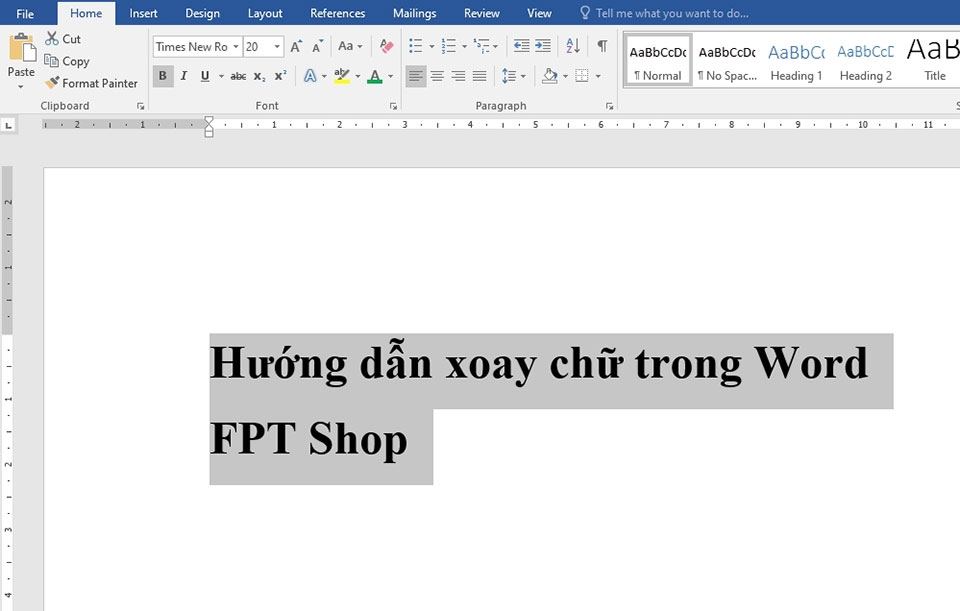The height and width of the screenshot is (611, 960).
Task: Open the Font dialog launcher
Action: 392,105
